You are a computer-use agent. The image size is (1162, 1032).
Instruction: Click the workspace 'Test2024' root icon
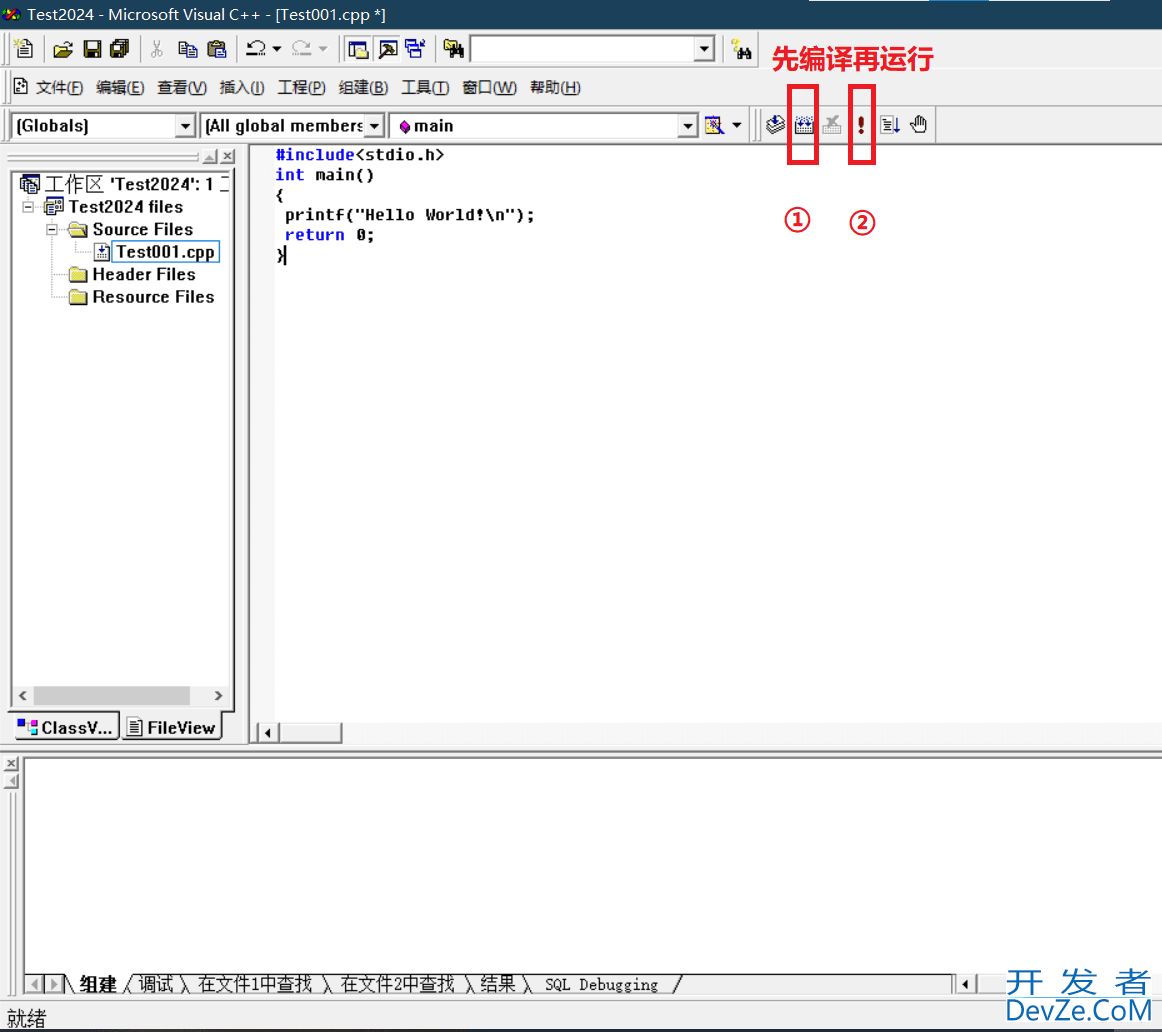coord(30,184)
